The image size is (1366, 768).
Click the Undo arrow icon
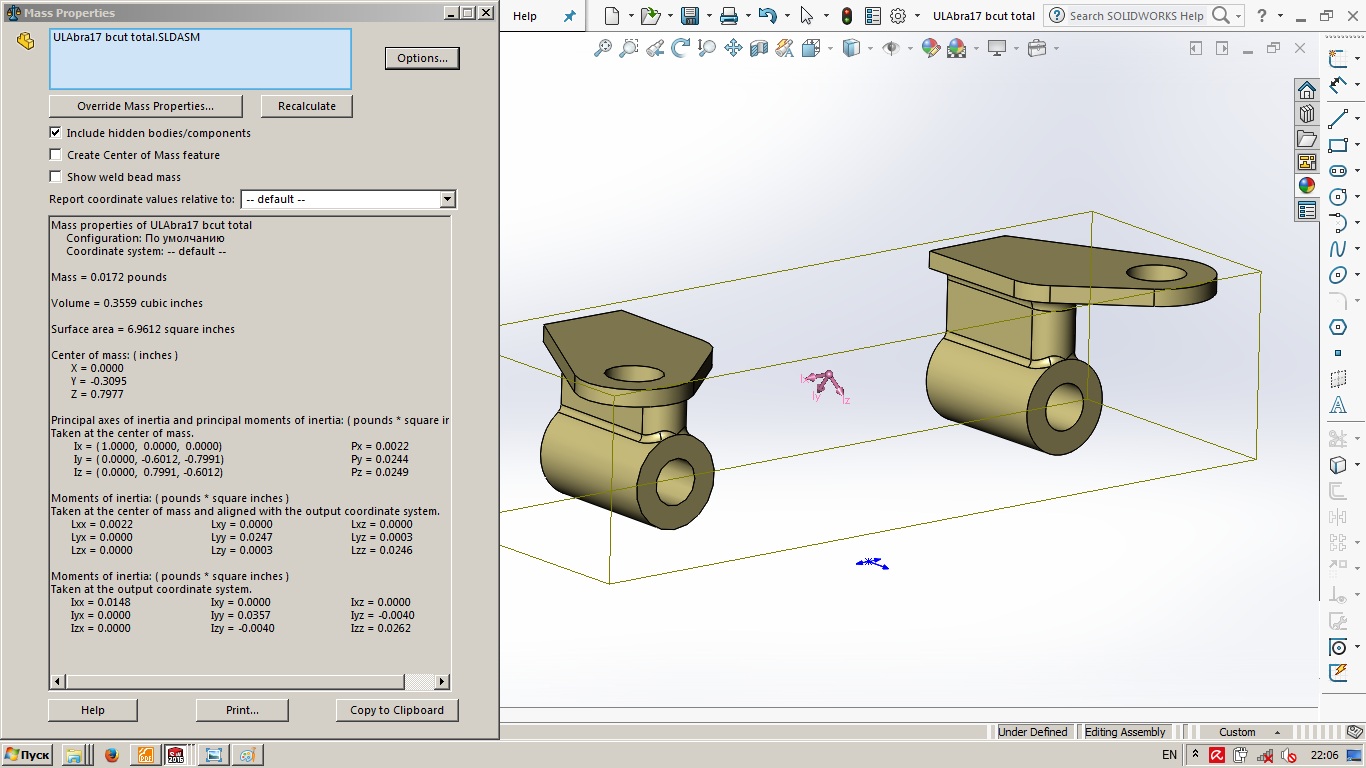point(767,16)
